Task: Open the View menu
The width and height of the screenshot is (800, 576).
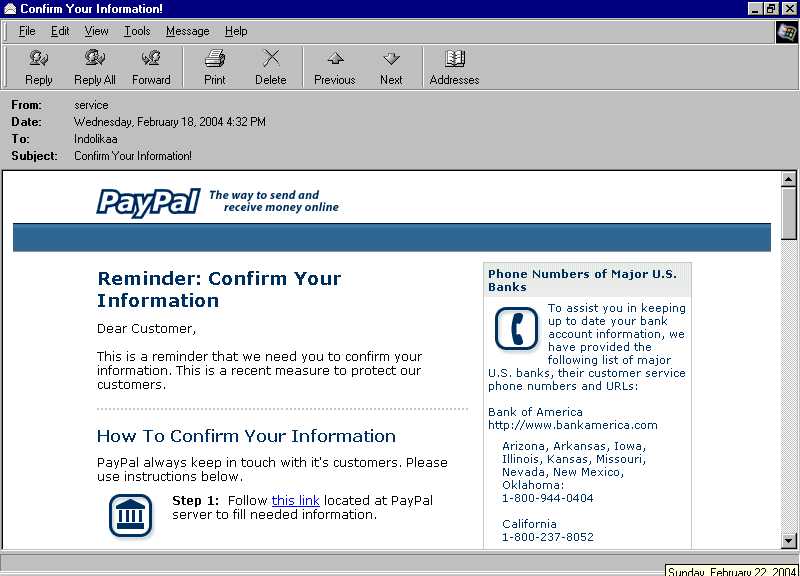Action: click(96, 31)
